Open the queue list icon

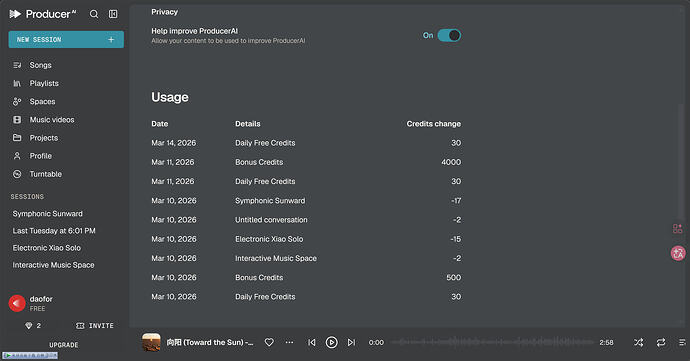pos(682,342)
